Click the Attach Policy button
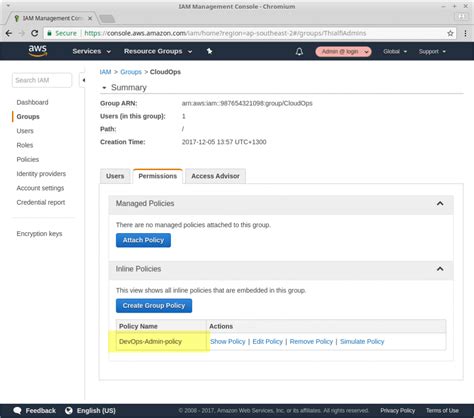The image size is (474, 418). tap(143, 240)
